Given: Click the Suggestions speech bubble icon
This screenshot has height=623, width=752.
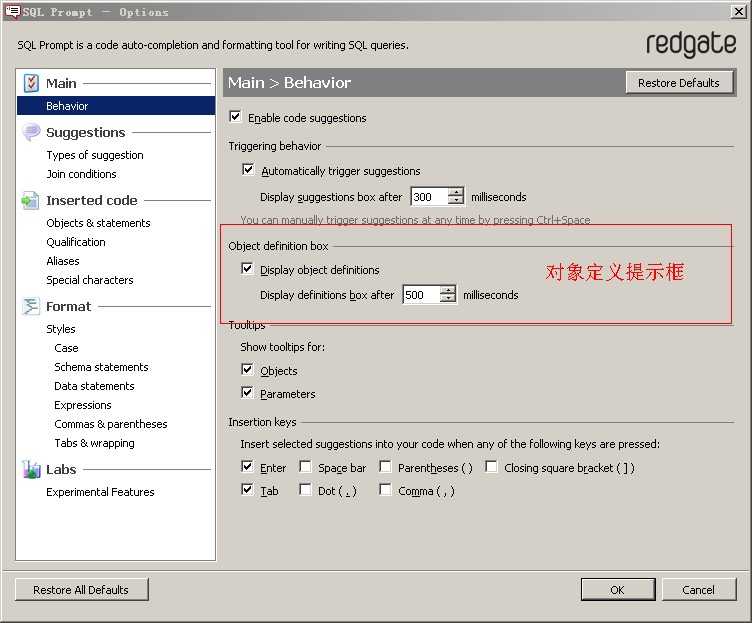Looking at the screenshot, I should [x=31, y=132].
